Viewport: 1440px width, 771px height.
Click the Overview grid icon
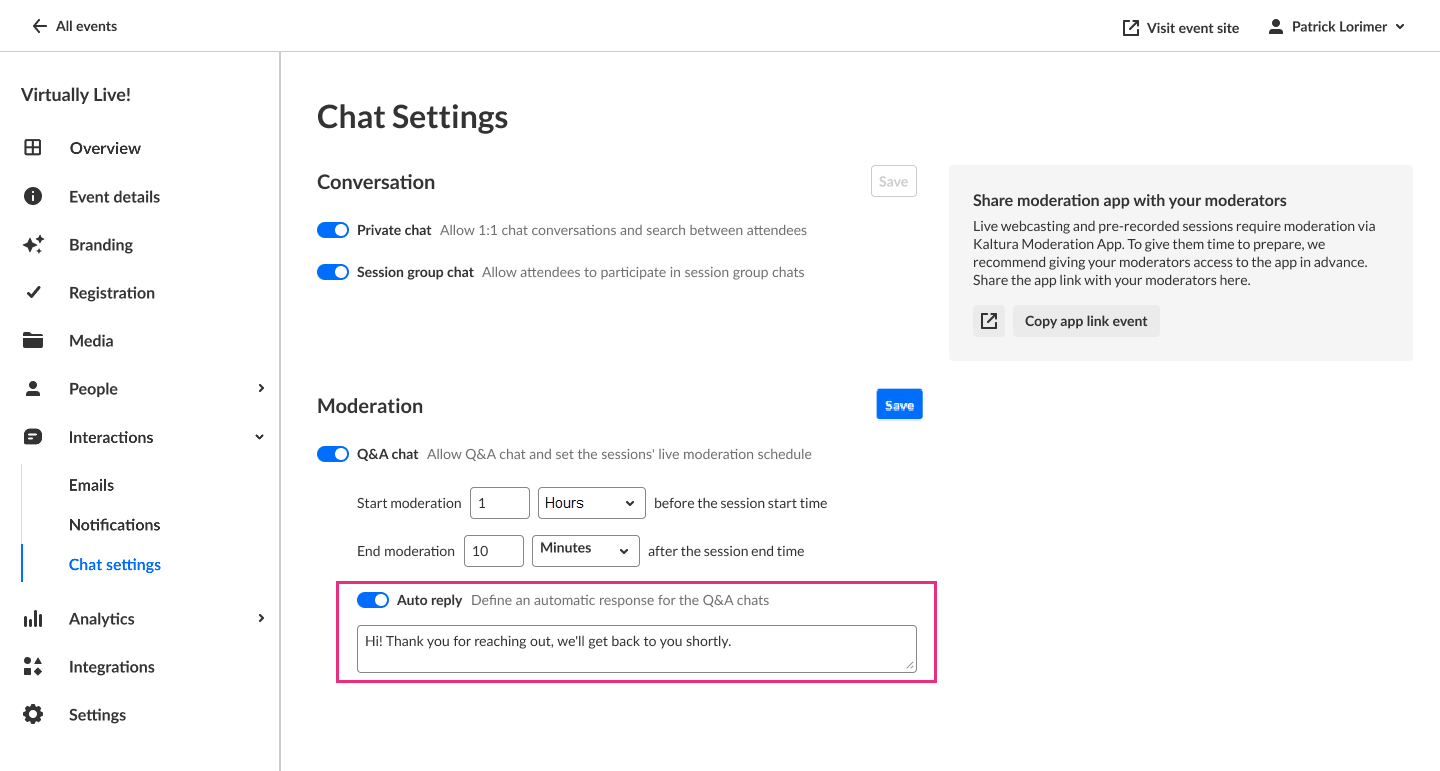pos(33,148)
